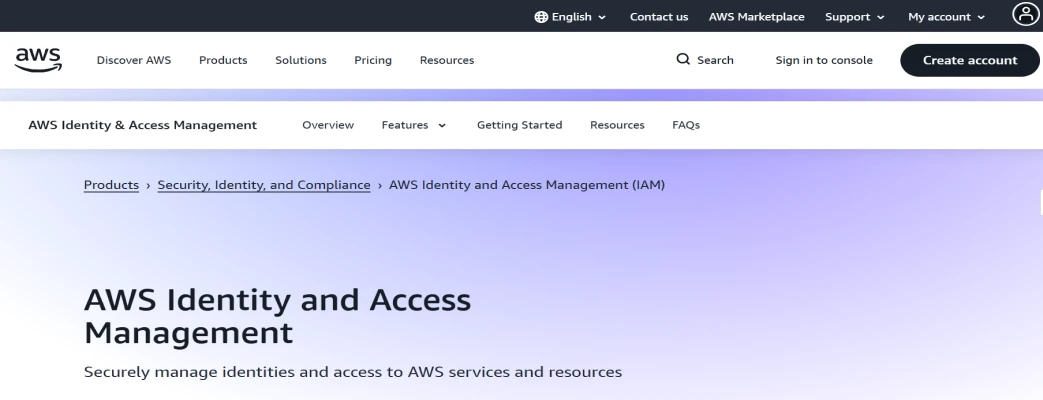Expand the Support dropdown chevron
Viewport: 1043px width, 400px height.
(x=881, y=17)
